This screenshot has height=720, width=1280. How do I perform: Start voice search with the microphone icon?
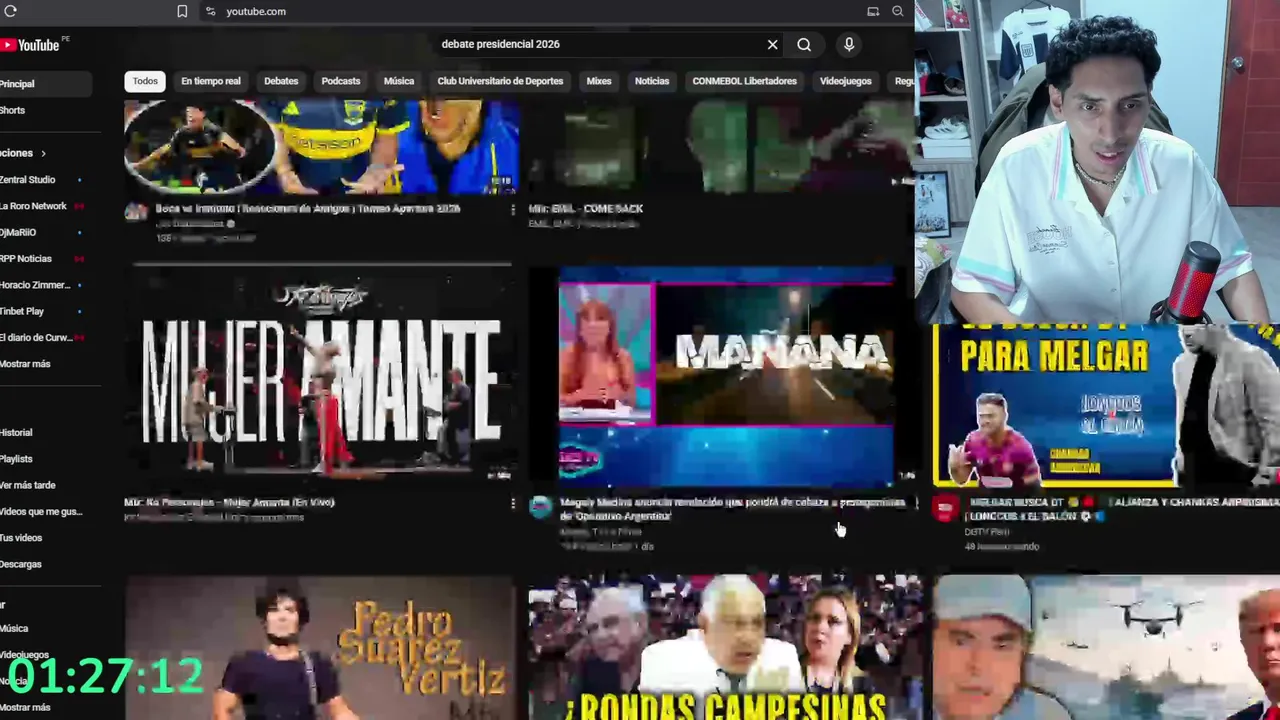(849, 44)
